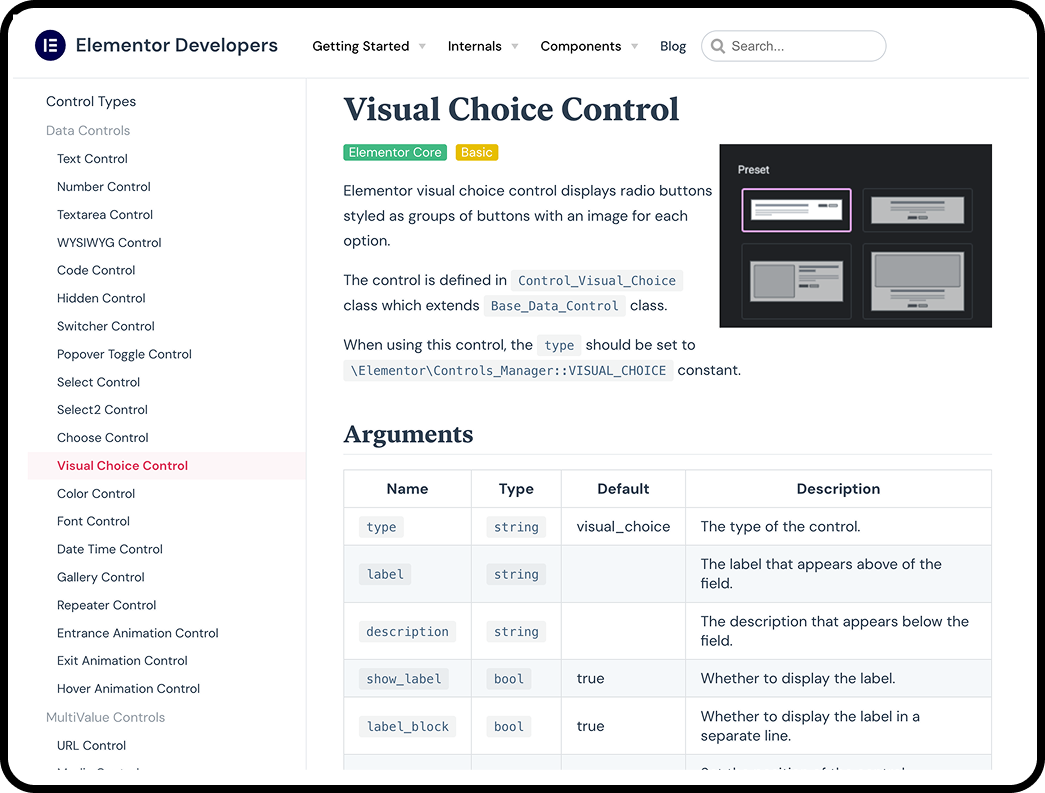Open Select Control page
Viewport: 1045px width, 793px height.
coord(98,382)
